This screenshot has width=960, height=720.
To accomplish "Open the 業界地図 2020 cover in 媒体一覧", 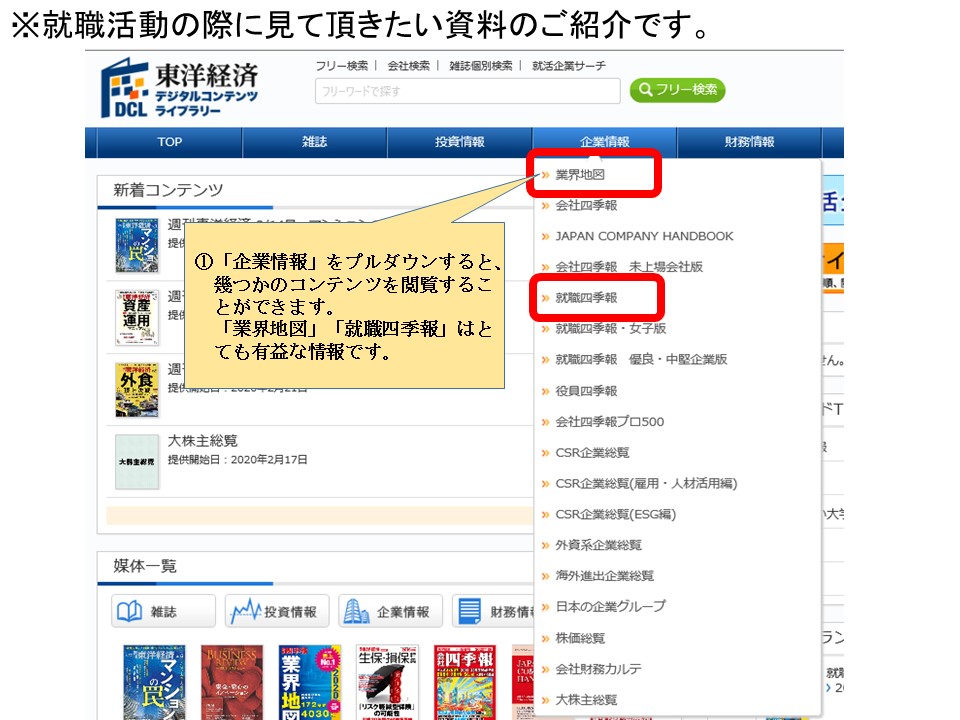I will point(310,682).
